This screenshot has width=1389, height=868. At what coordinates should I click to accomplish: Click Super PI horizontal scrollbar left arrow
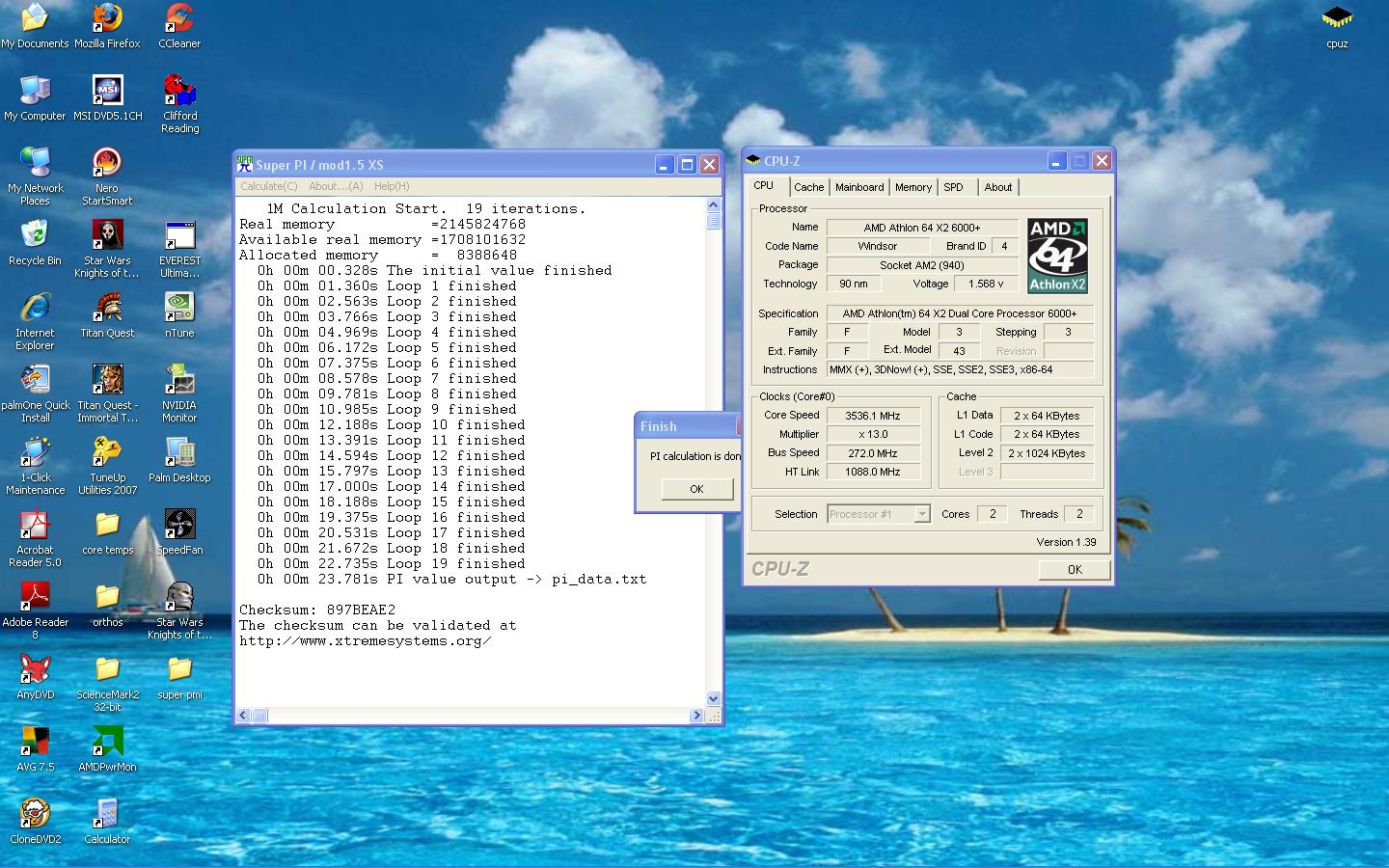pos(244,716)
